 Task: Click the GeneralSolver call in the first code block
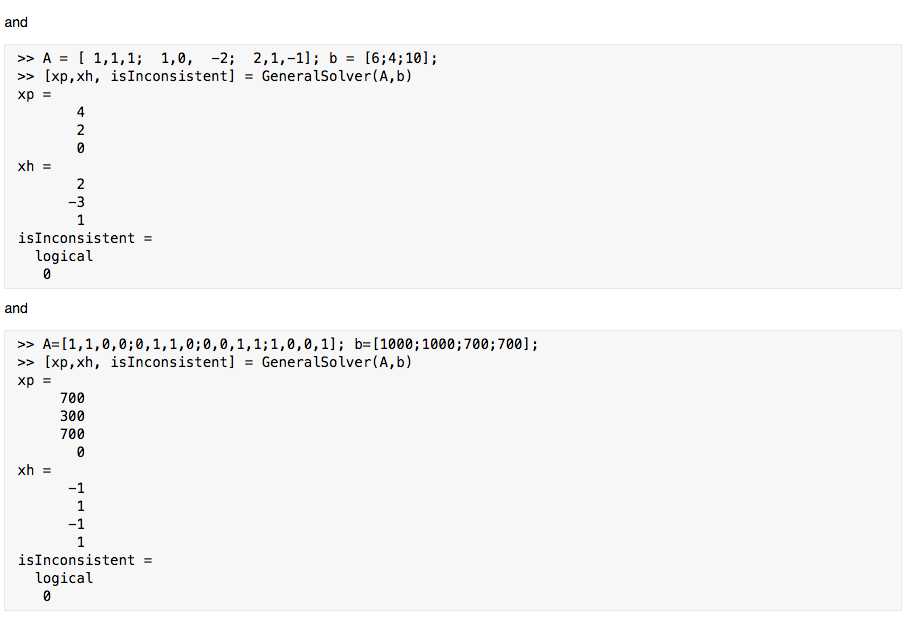[214, 76]
